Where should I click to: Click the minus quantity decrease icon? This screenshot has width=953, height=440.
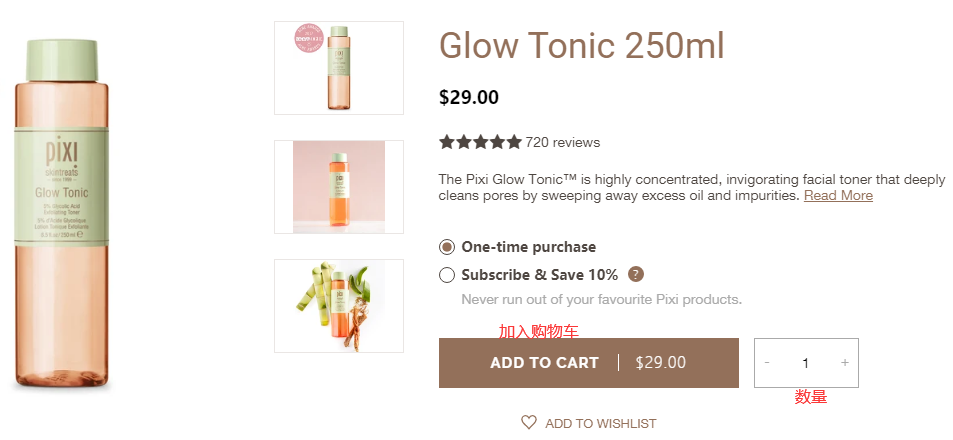click(767, 363)
